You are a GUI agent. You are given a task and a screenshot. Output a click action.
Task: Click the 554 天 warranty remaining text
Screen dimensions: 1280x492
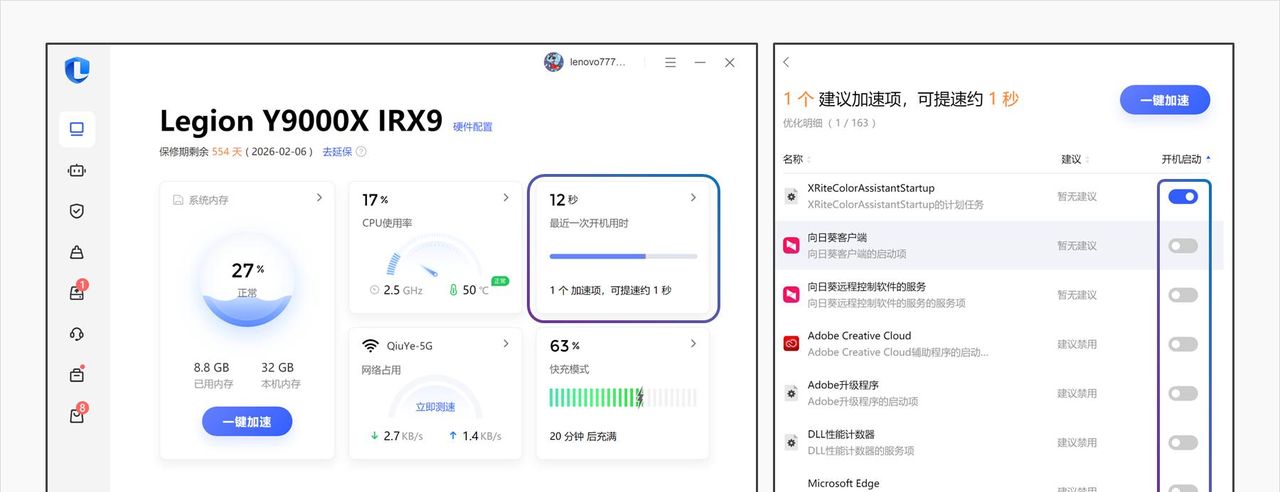[x=227, y=152]
